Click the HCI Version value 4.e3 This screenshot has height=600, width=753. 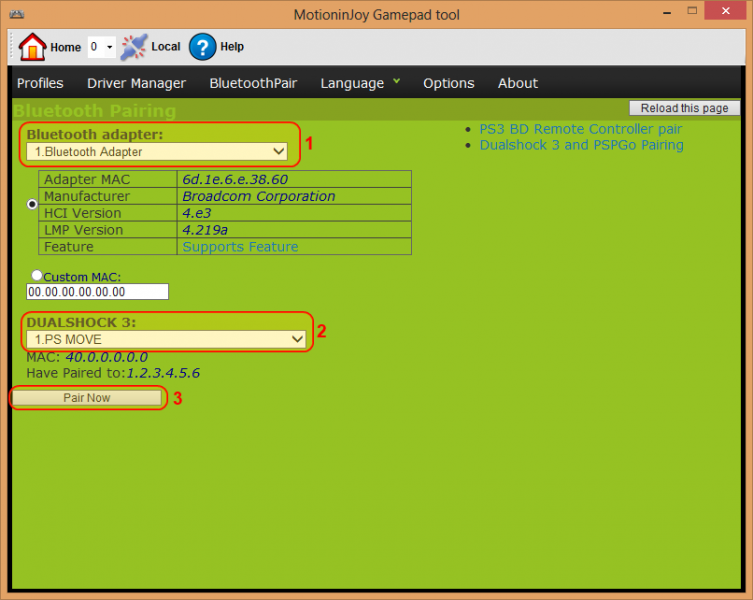click(x=196, y=213)
